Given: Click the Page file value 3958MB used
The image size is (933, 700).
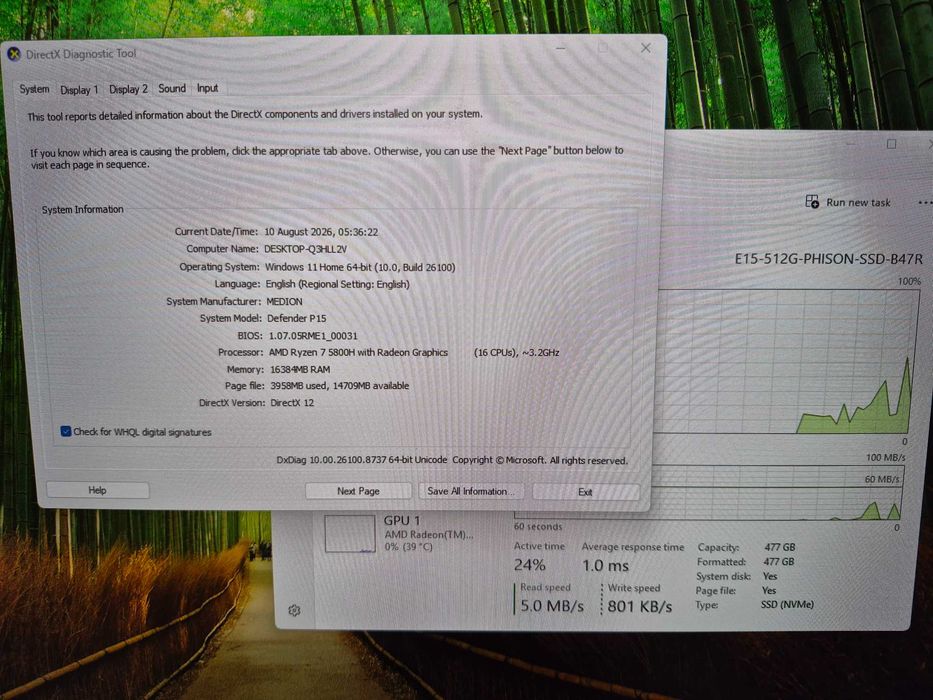Looking at the screenshot, I should pos(340,386).
